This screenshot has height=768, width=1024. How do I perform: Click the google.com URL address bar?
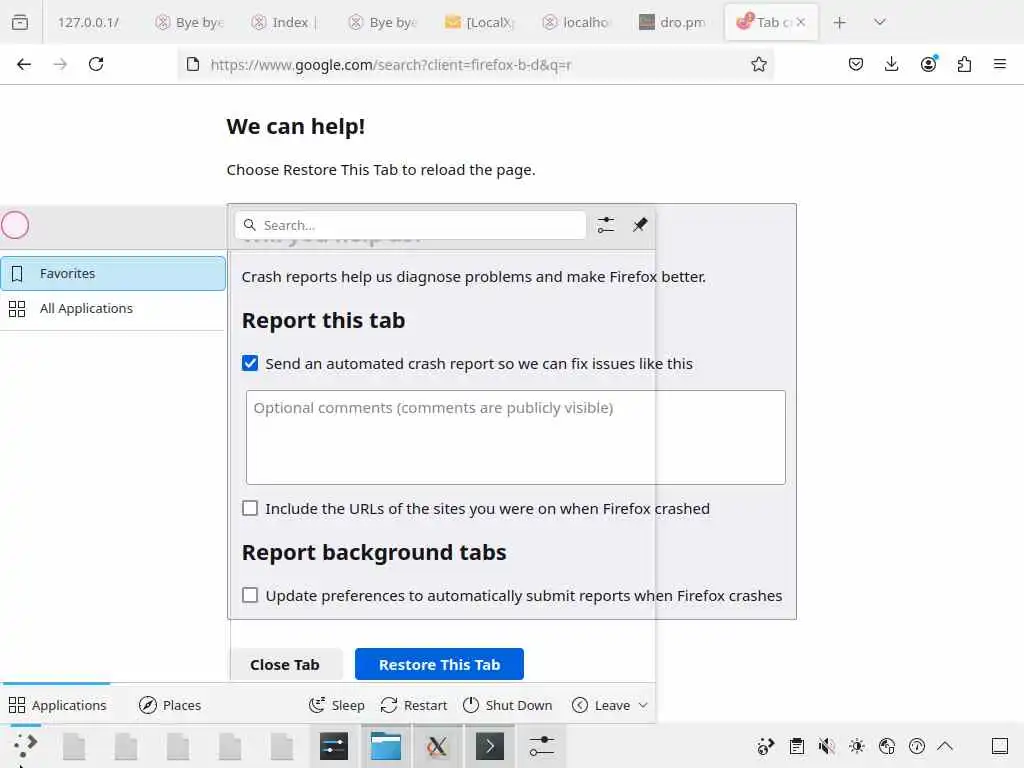pos(475,64)
